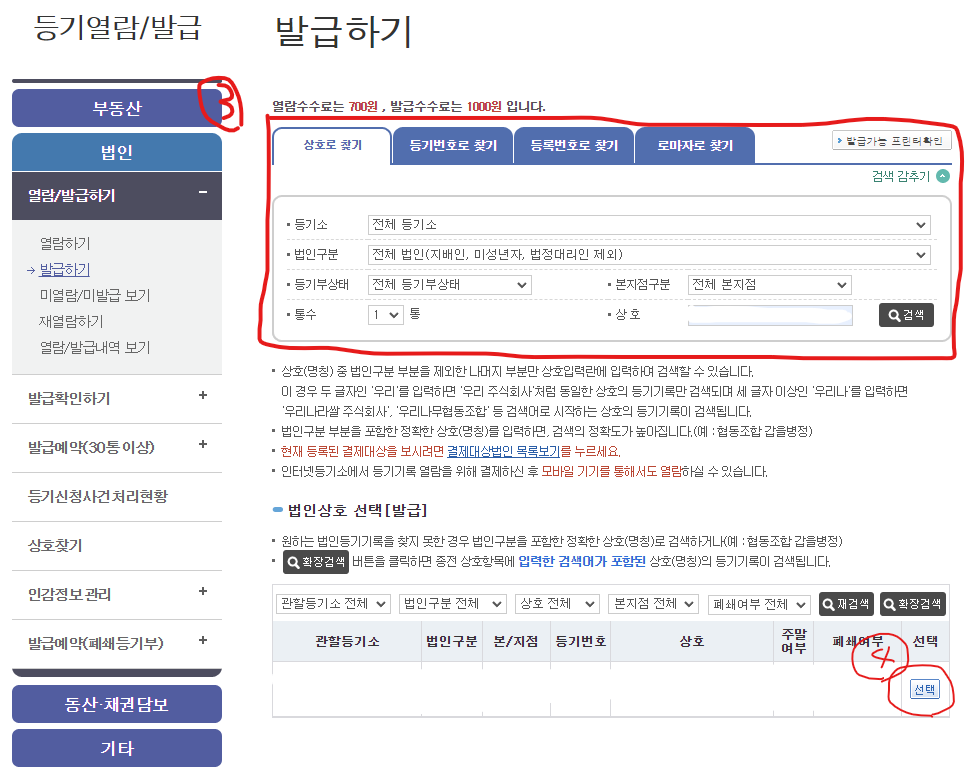Click the 주말여부 column header
The image size is (965, 774).
[x=793, y=641]
